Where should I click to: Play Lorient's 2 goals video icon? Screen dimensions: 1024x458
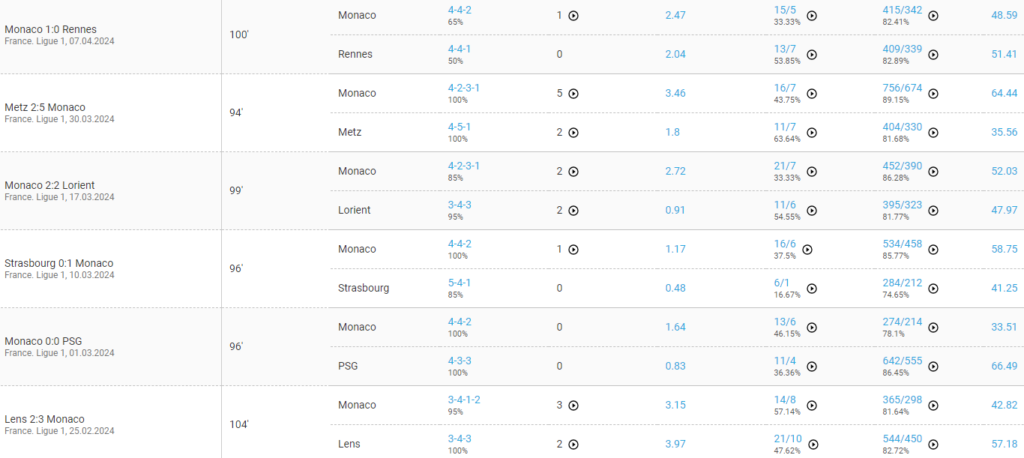tap(573, 210)
